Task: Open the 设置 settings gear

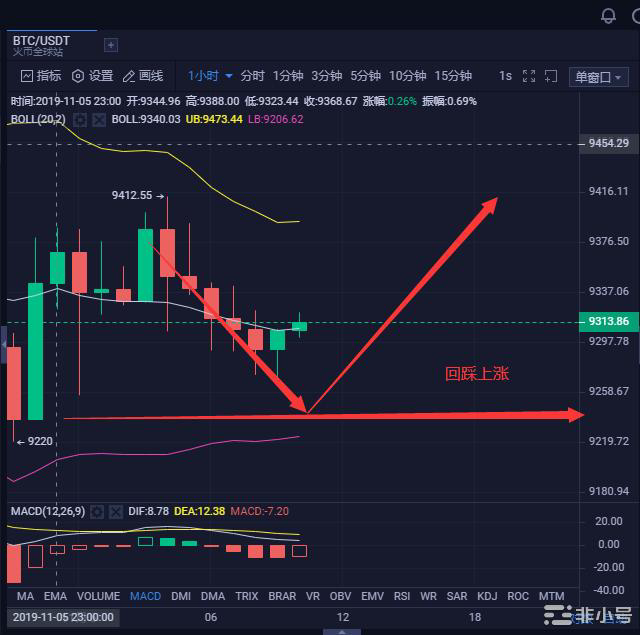Action: pyautogui.click(x=93, y=76)
